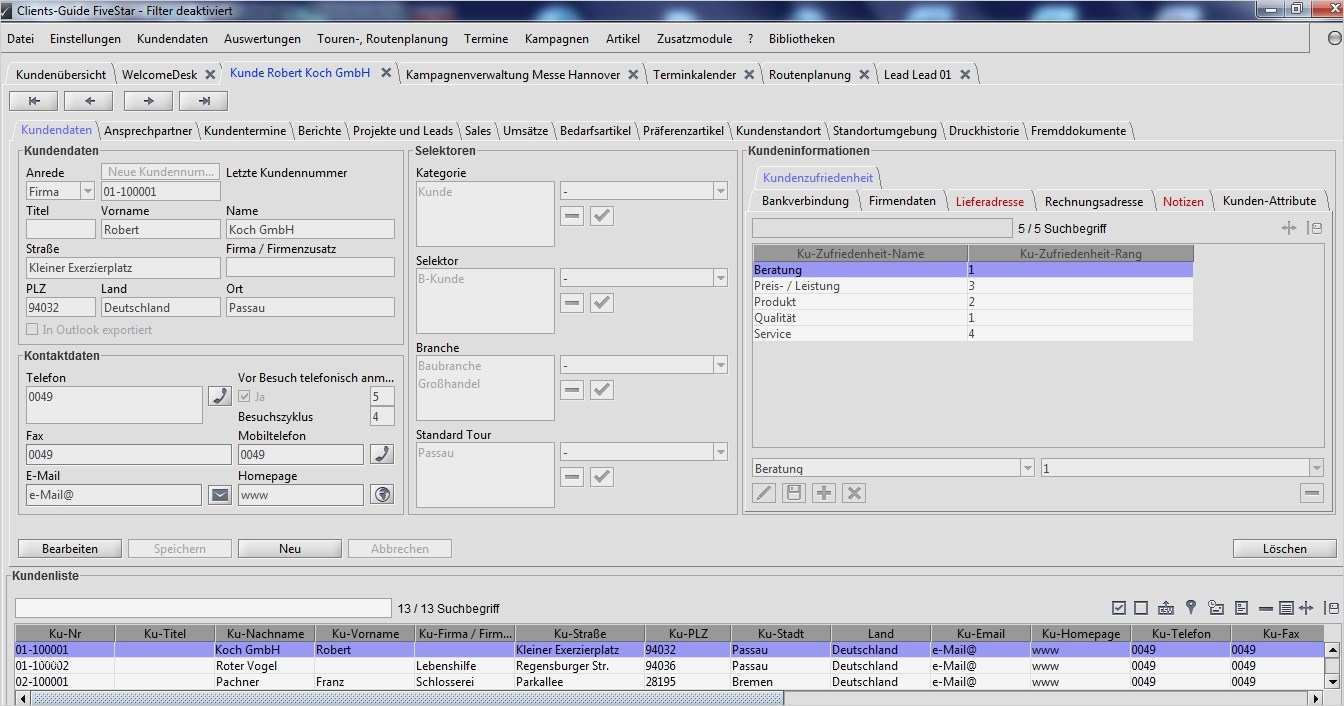Disable the 'Ja' checkbox under Vor Besuch telefonisch
The height and width of the screenshot is (706, 1344).
pos(244,395)
